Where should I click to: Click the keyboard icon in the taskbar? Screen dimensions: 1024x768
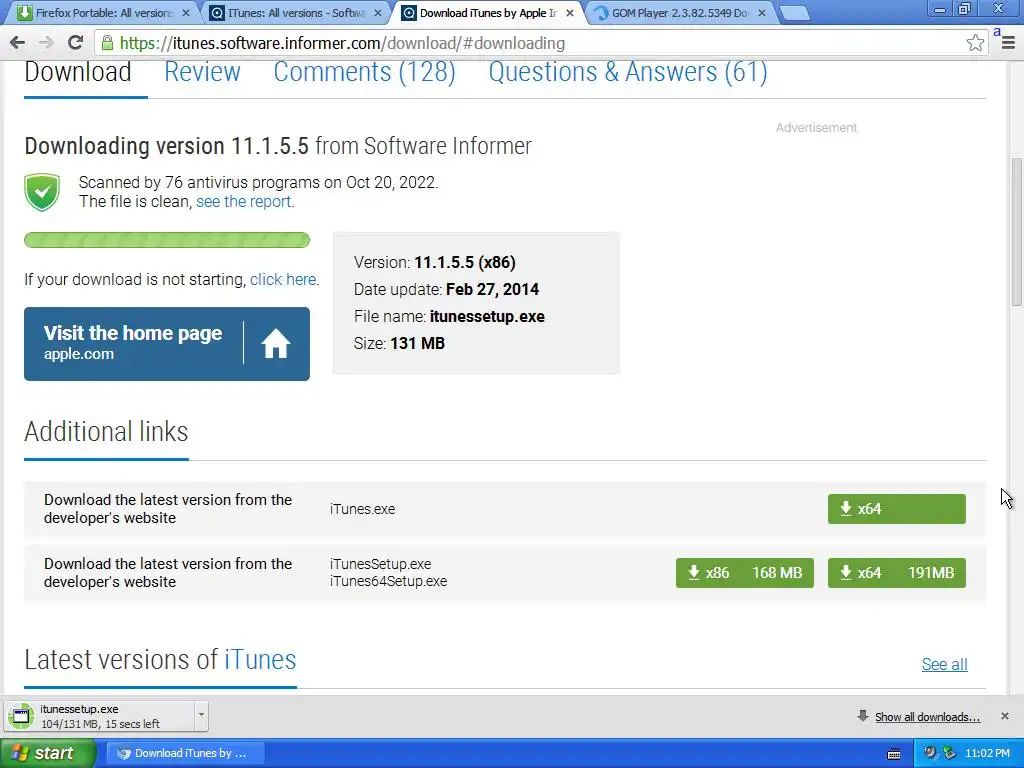coord(894,754)
